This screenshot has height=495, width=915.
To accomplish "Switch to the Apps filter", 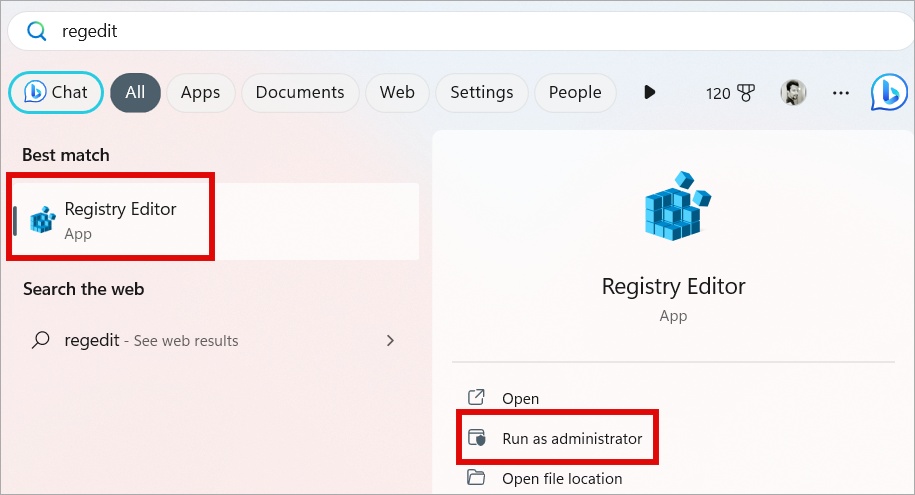I will coord(200,92).
